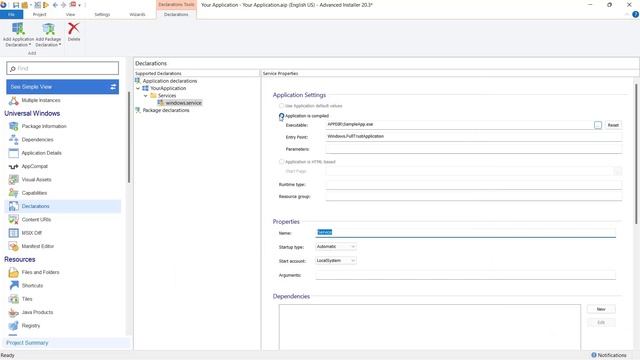Click the help question mark icon
This screenshot has height=360, width=640.
pos(635,14)
